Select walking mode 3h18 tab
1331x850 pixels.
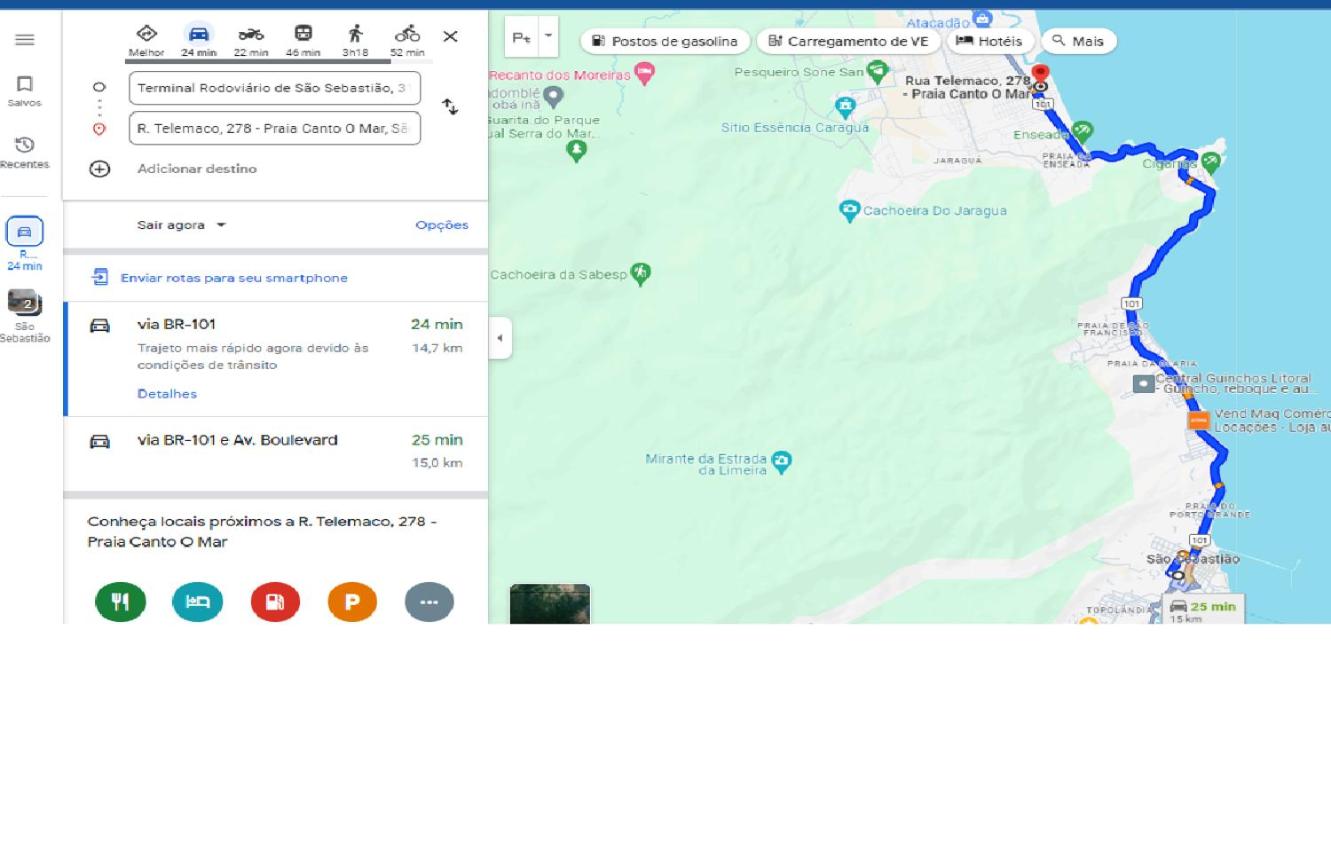click(x=355, y=41)
